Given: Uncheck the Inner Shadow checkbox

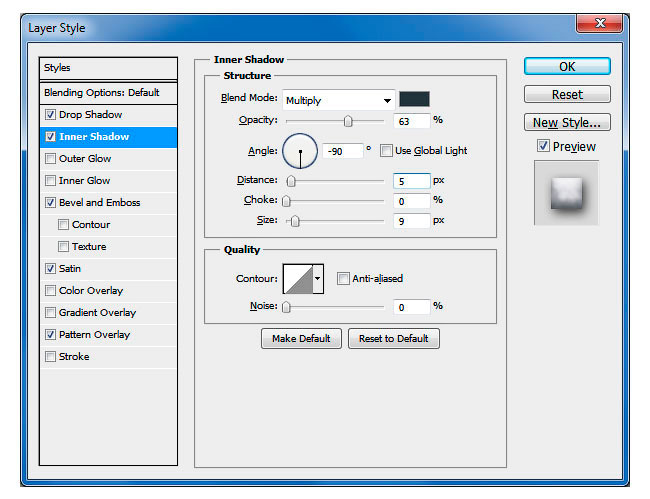Looking at the screenshot, I should (x=50, y=136).
